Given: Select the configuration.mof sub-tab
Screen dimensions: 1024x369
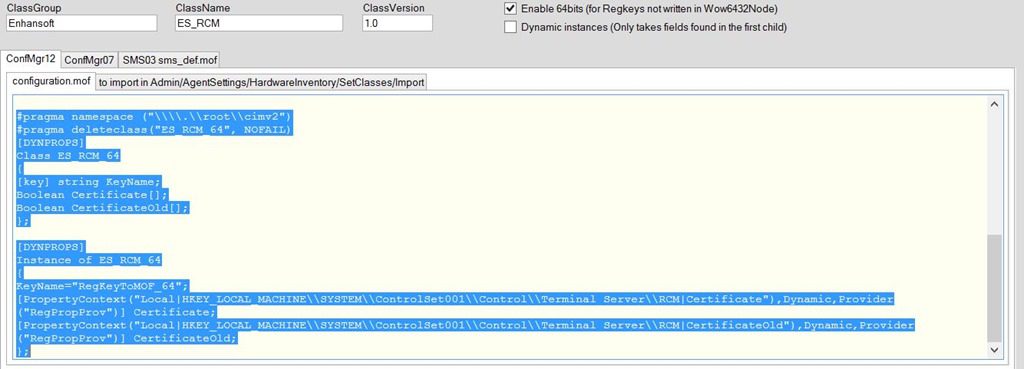Looking at the screenshot, I should [x=51, y=82].
